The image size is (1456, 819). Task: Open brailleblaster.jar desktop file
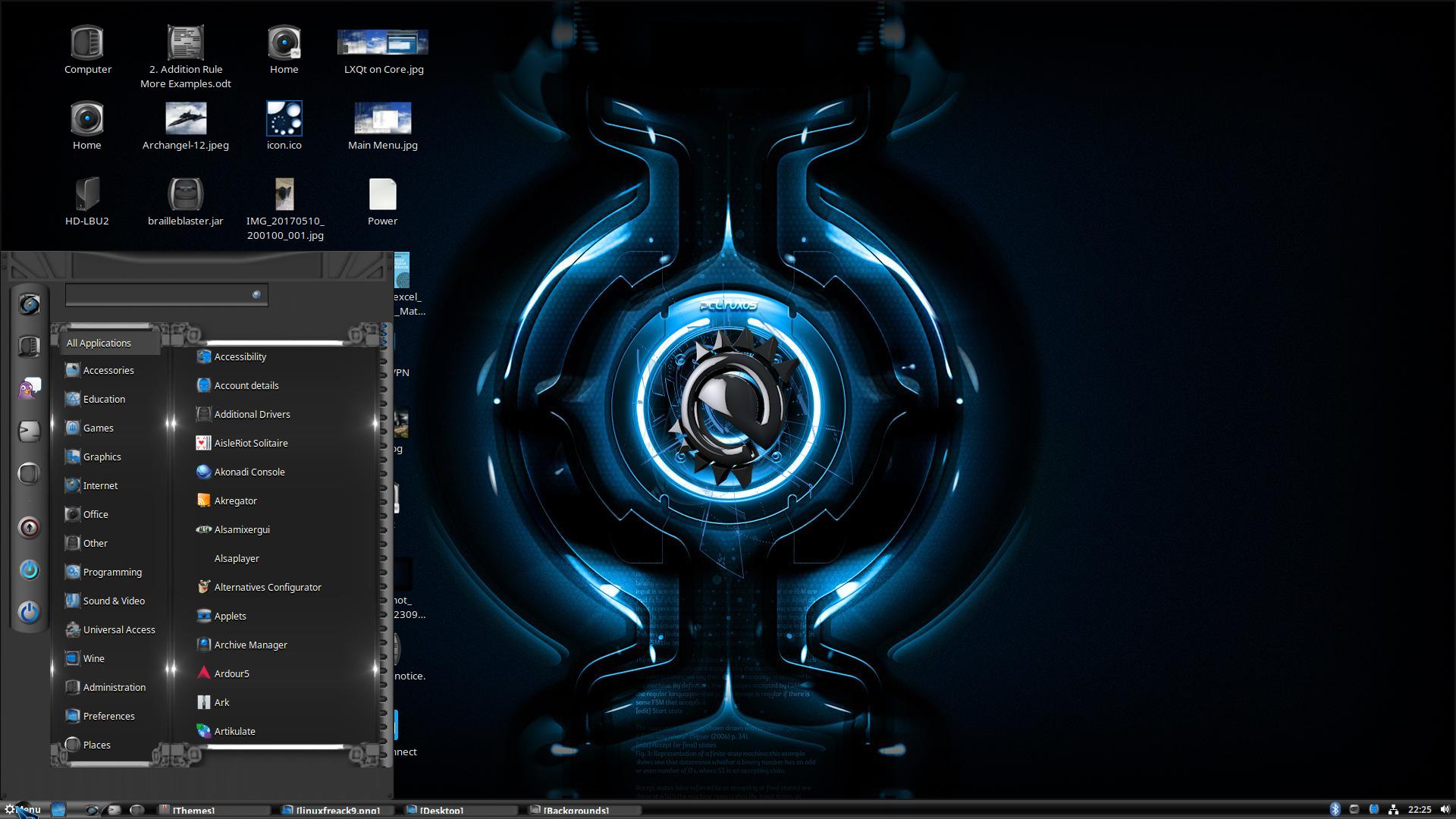(x=185, y=196)
